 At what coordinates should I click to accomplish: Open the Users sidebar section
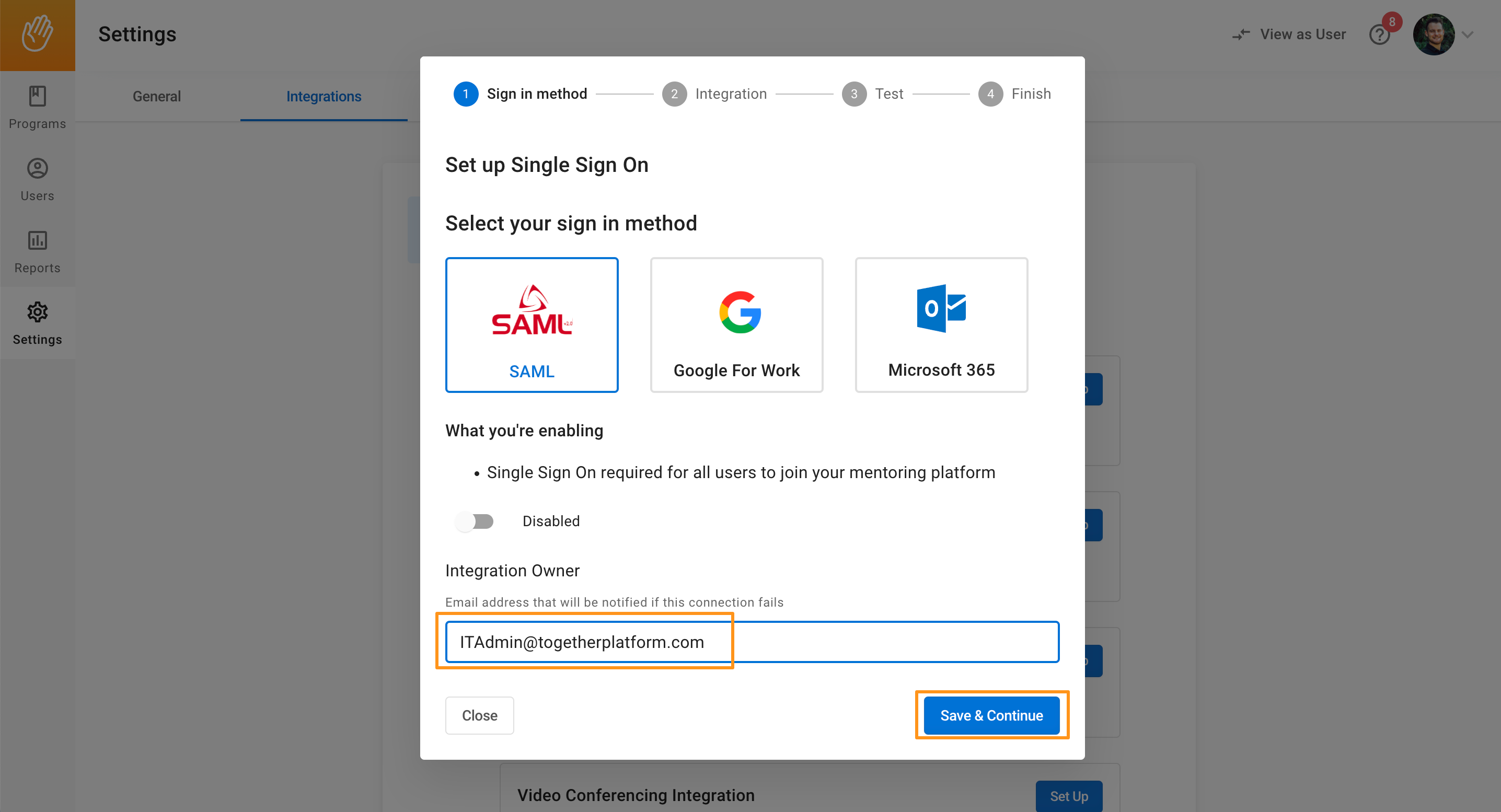37,179
